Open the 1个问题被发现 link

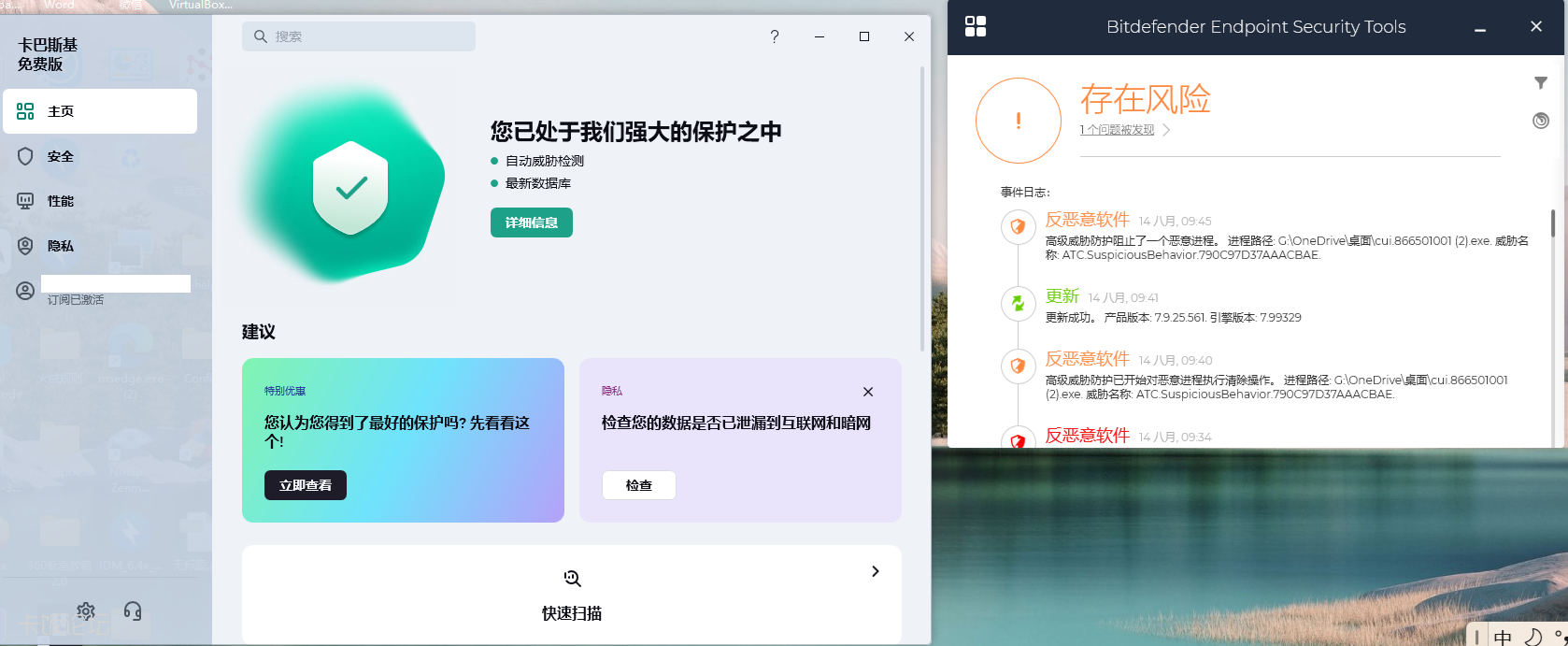[x=1118, y=130]
